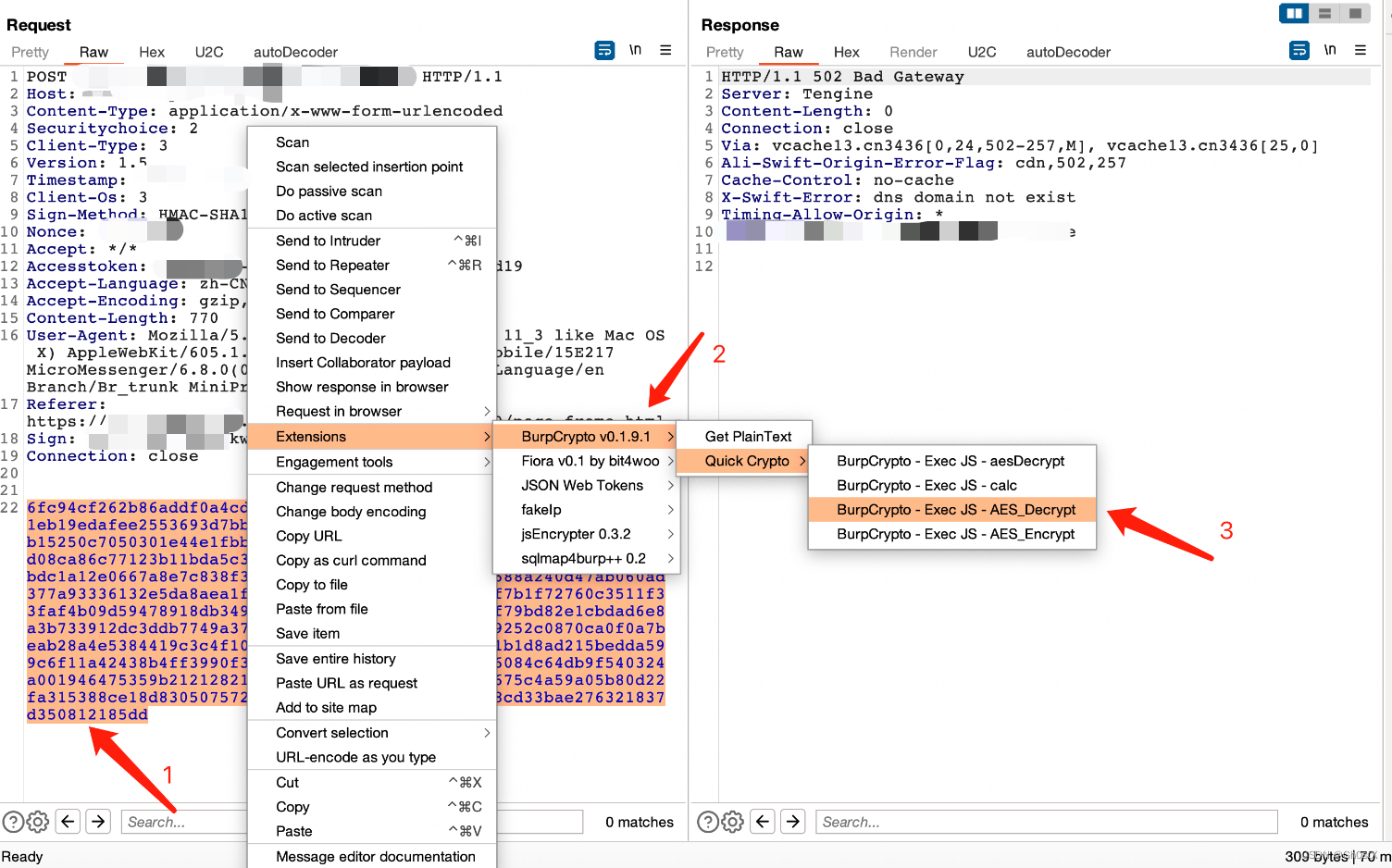Viewport: 1392px width, 868px height.
Task: Send request to Repeater
Action: pos(372,265)
